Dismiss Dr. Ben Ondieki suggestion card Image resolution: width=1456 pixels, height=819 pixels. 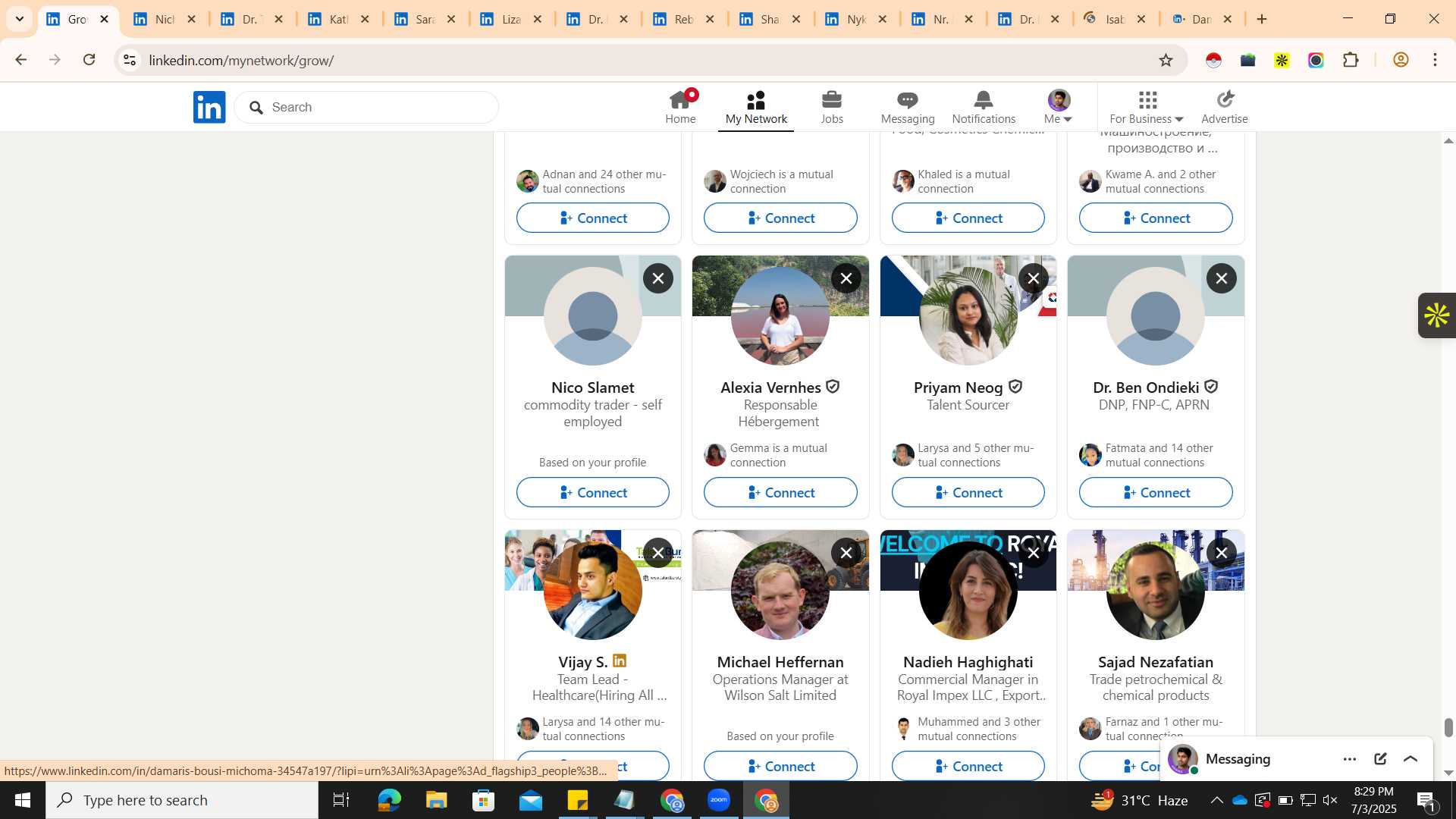click(1222, 279)
